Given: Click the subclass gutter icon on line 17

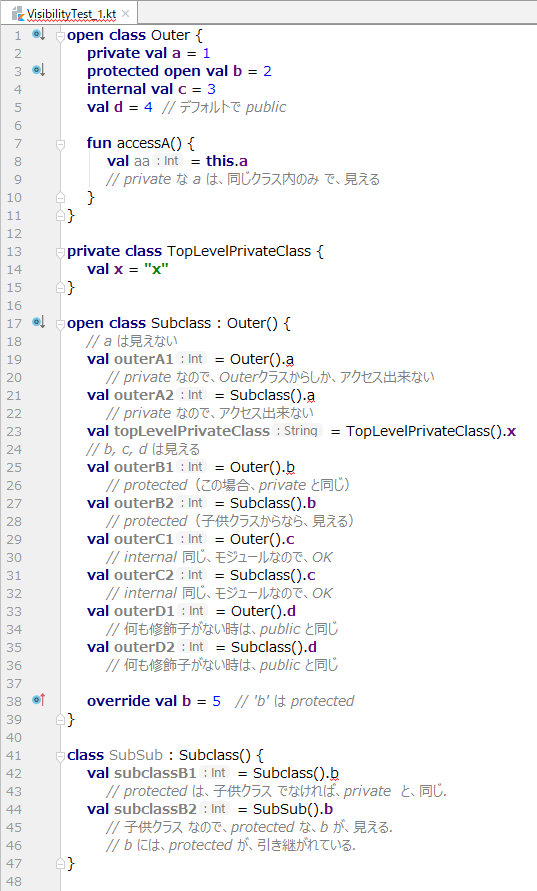Looking at the screenshot, I should (38, 322).
